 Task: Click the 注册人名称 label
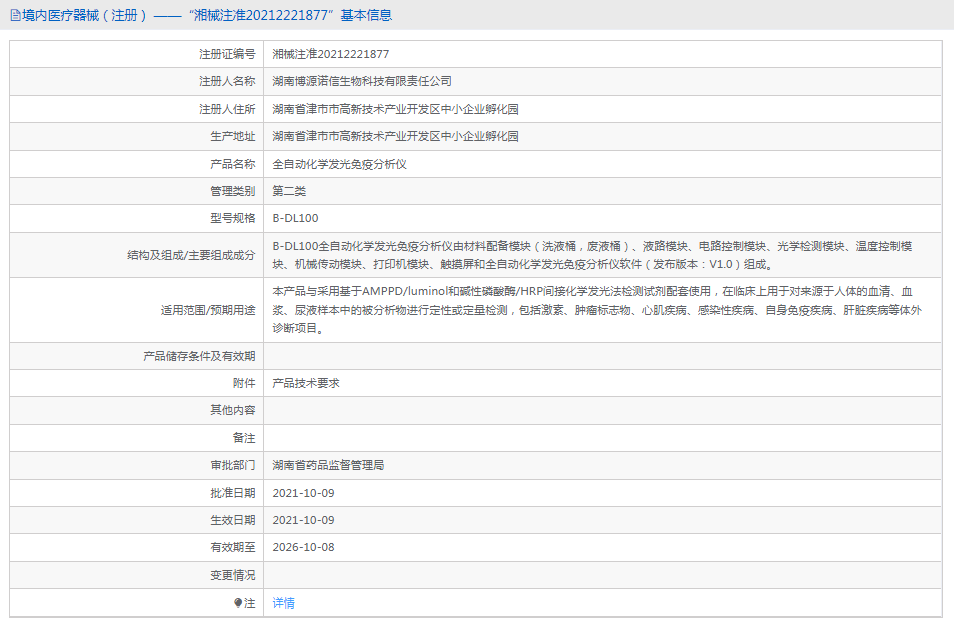[227, 81]
